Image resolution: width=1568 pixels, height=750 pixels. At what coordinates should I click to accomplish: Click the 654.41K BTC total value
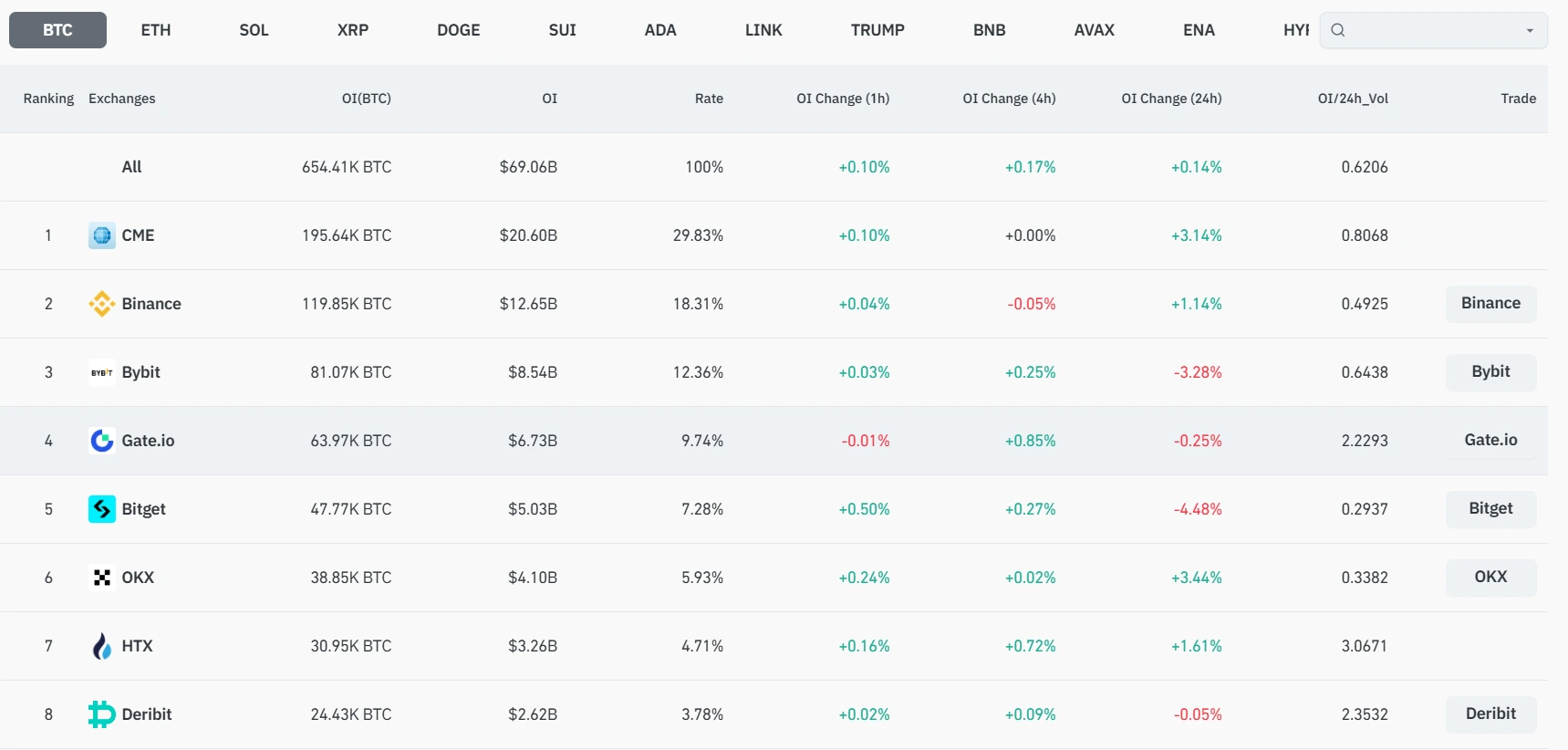[347, 167]
